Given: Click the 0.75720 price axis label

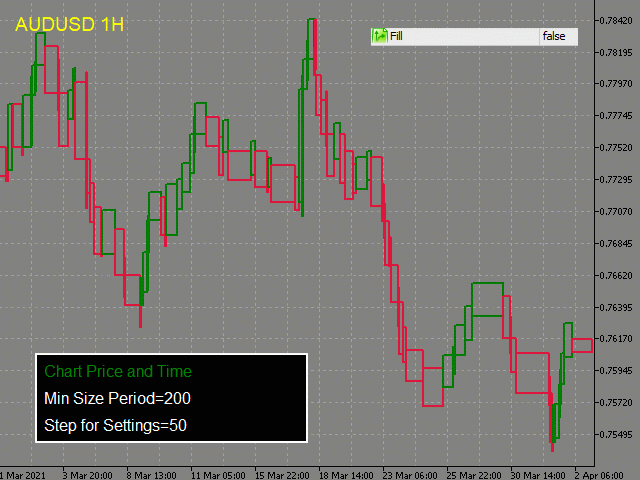Looking at the screenshot, I should (616, 403).
